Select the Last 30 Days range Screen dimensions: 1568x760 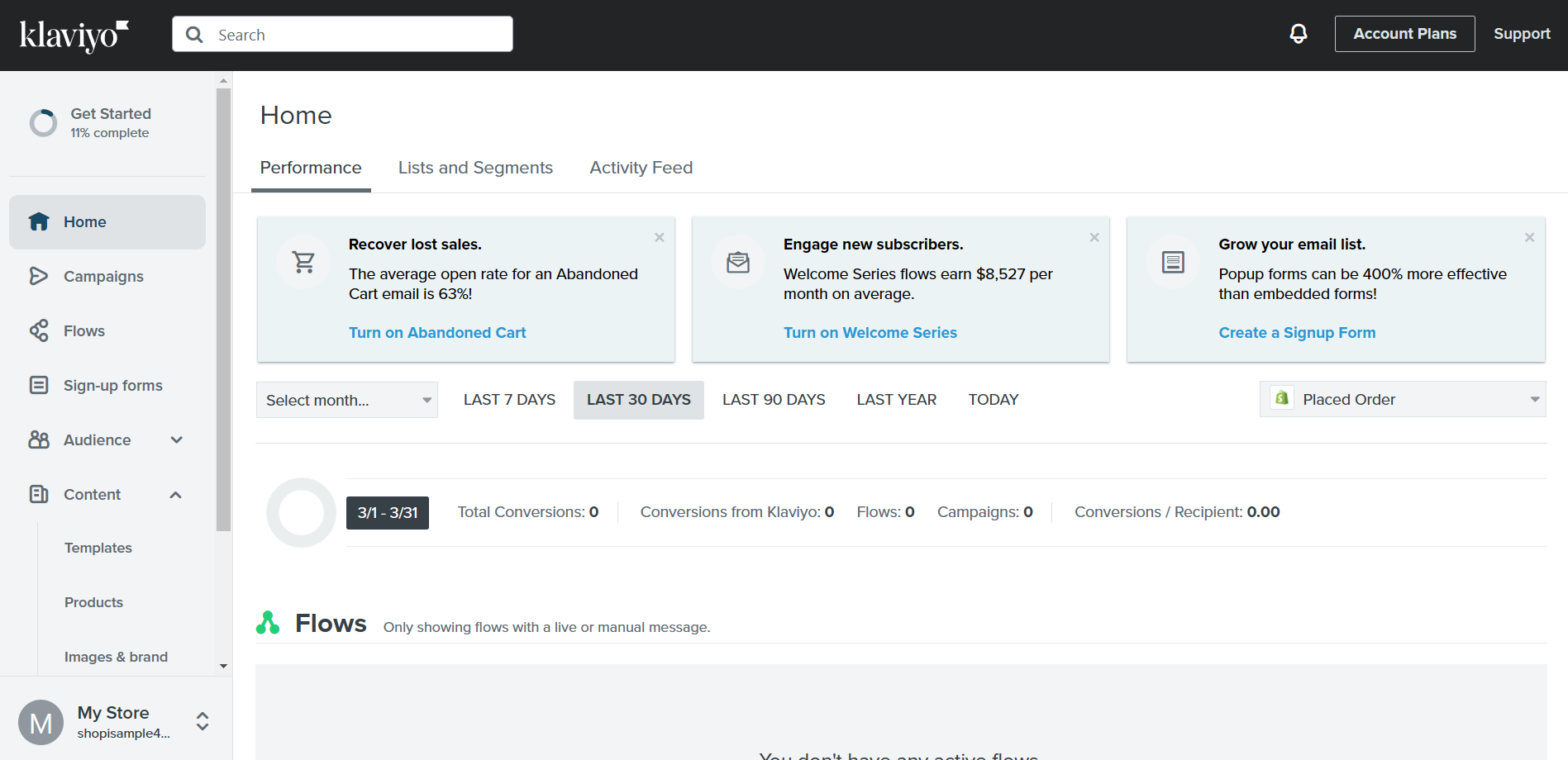coord(639,400)
